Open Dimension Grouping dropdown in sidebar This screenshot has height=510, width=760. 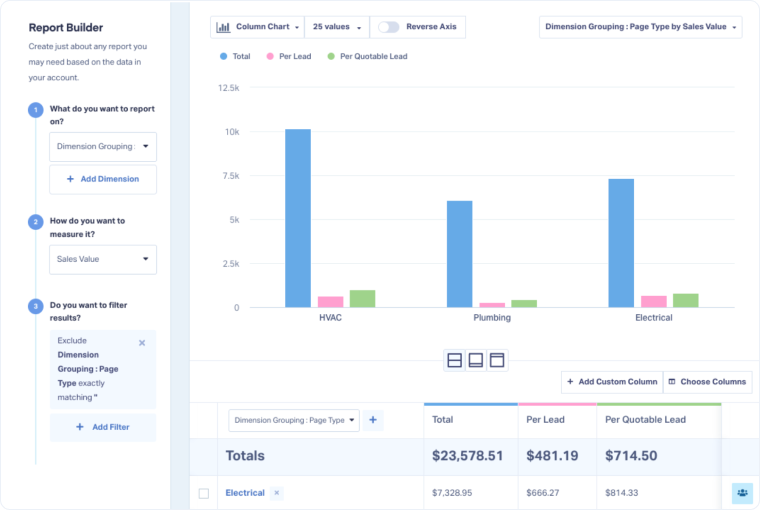pyautogui.click(x=103, y=147)
